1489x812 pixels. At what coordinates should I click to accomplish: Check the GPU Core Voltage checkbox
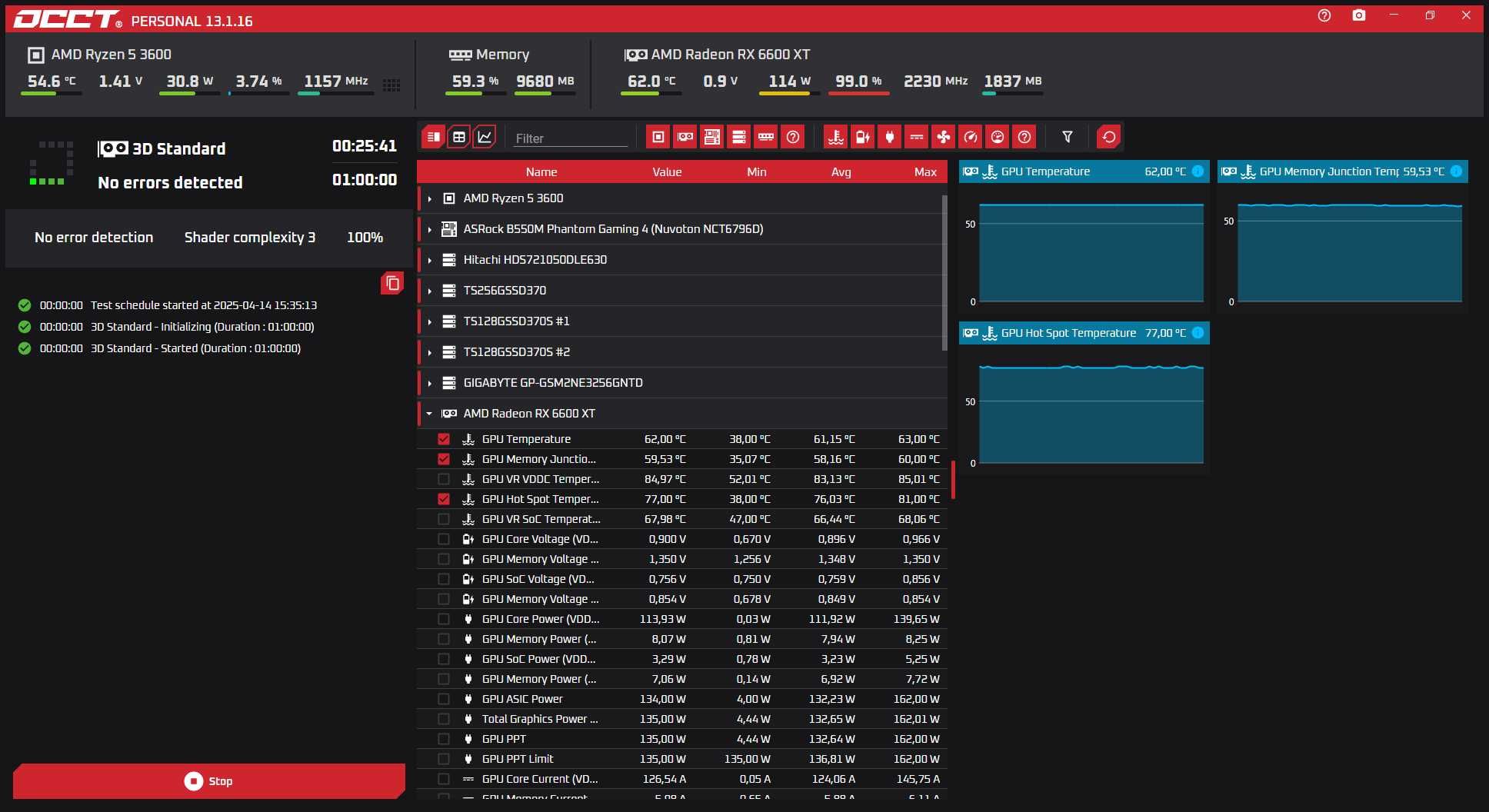[444, 539]
